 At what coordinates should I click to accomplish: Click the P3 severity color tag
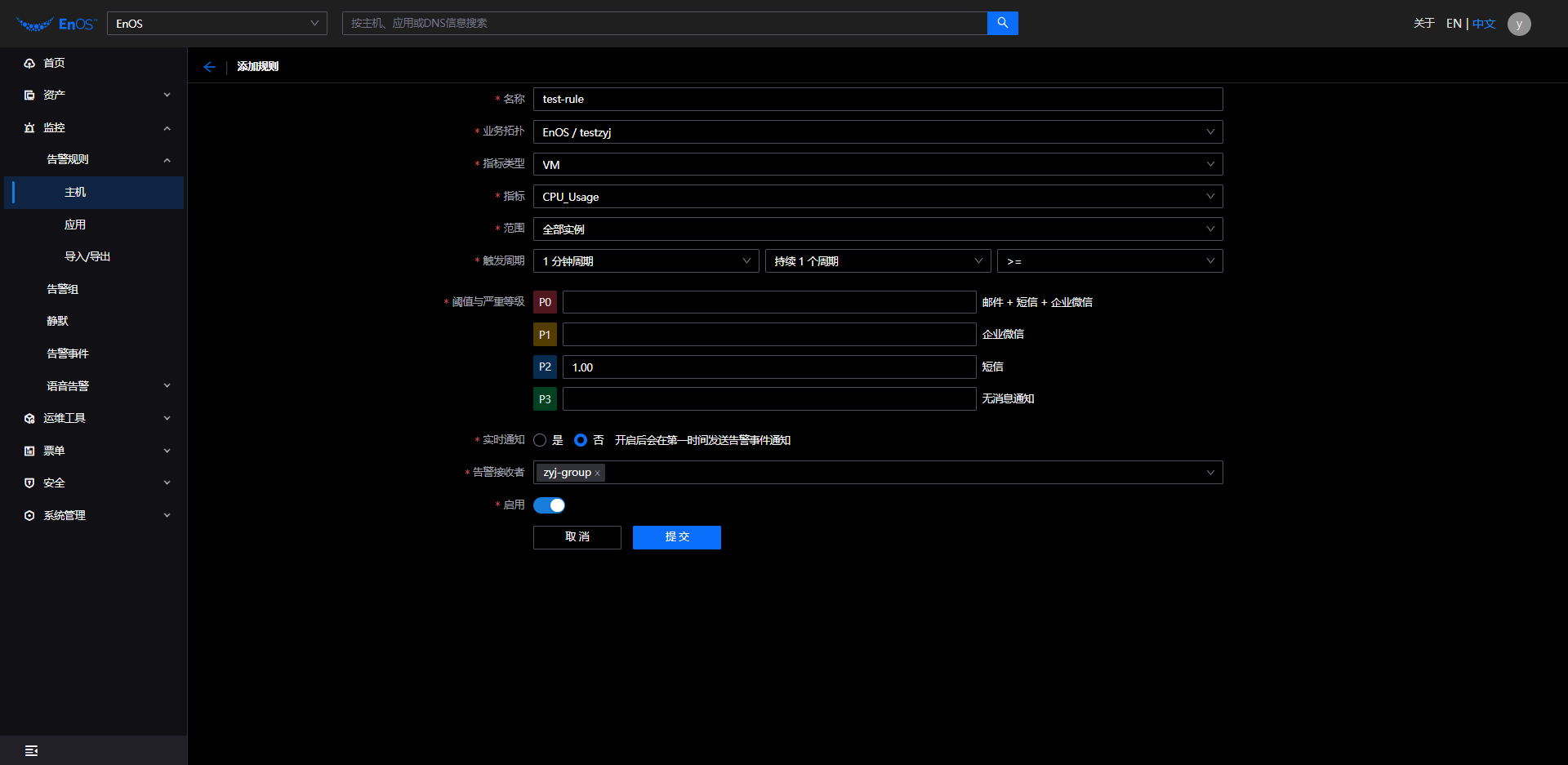[545, 399]
